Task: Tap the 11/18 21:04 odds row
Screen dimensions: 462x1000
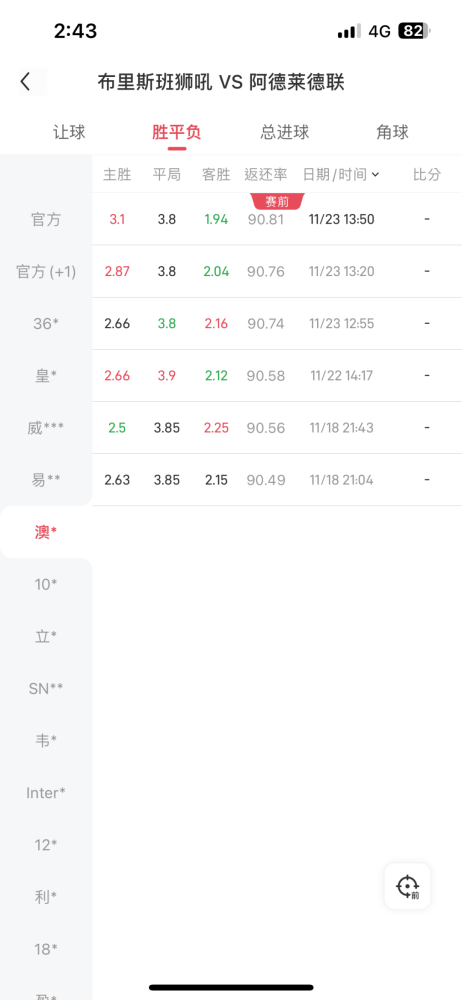Action: (x=277, y=480)
